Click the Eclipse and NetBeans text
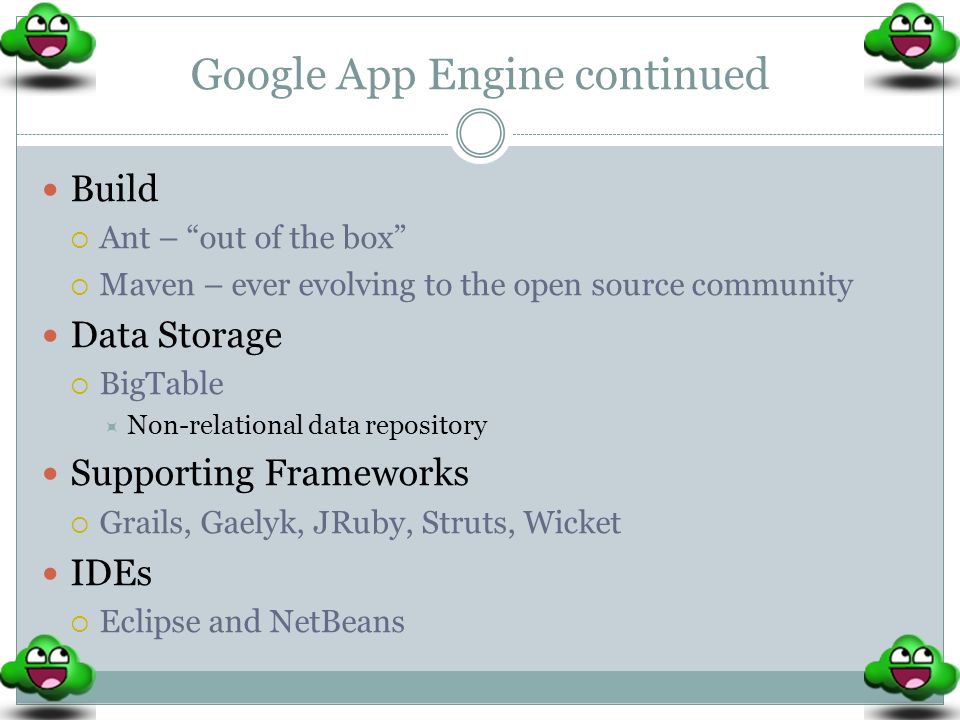Screen dimensions: 960x720 tap(252, 622)
